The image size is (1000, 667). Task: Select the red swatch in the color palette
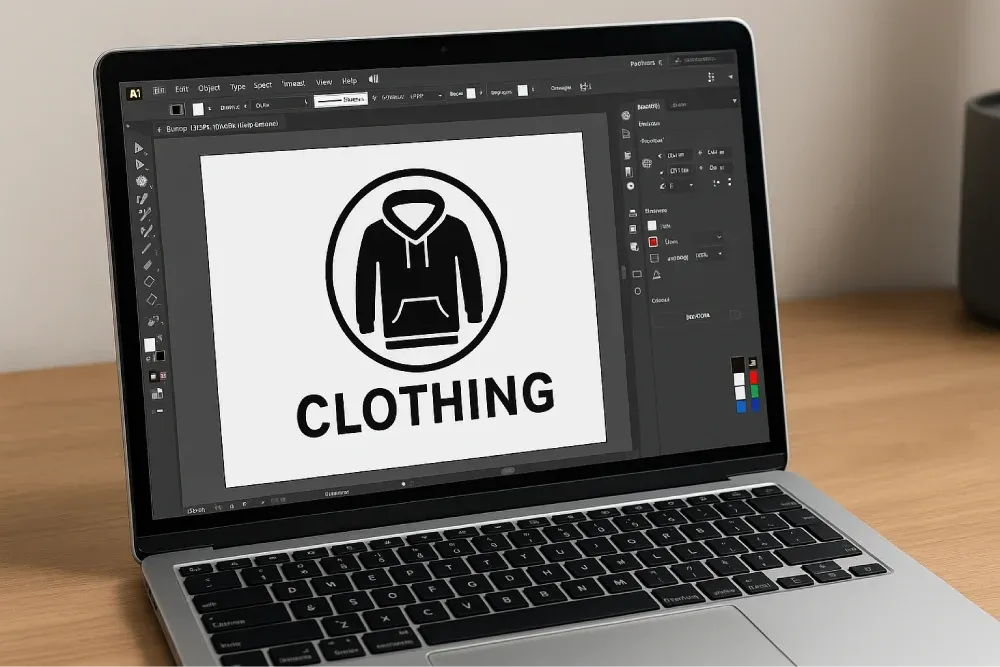[x=754, y=377]
